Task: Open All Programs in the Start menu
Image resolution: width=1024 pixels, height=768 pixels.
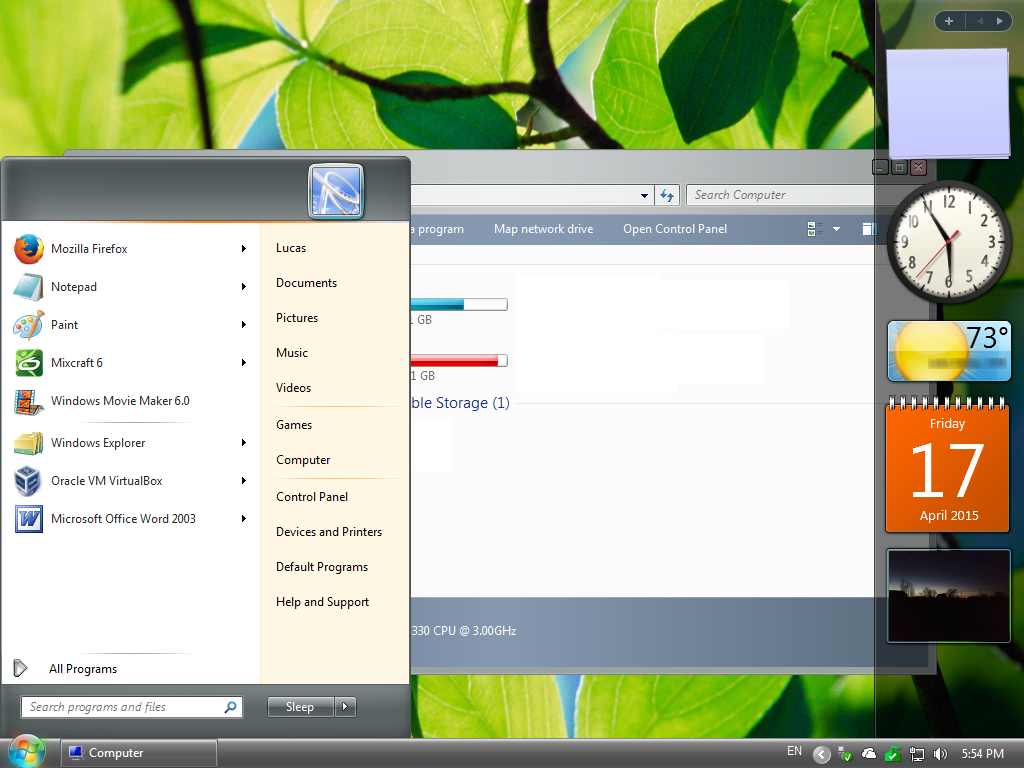Action: pos(83,668)
